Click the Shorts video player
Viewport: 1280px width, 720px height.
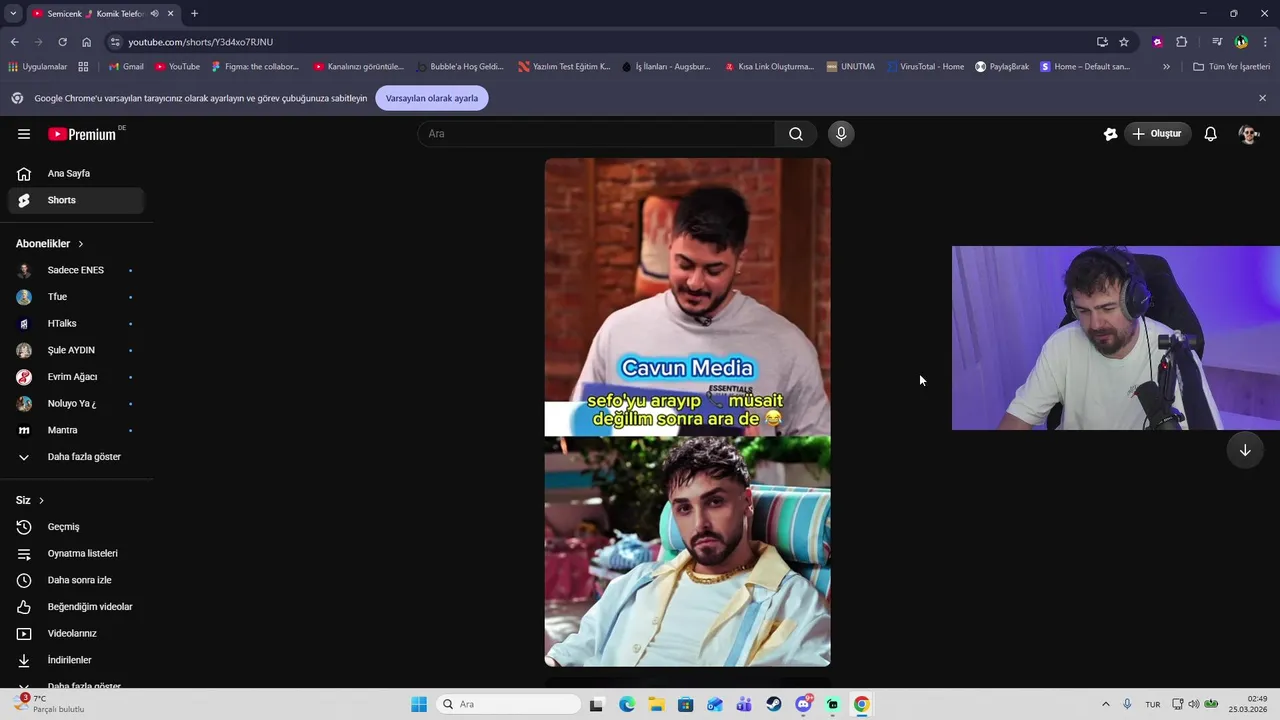[687, 412]
